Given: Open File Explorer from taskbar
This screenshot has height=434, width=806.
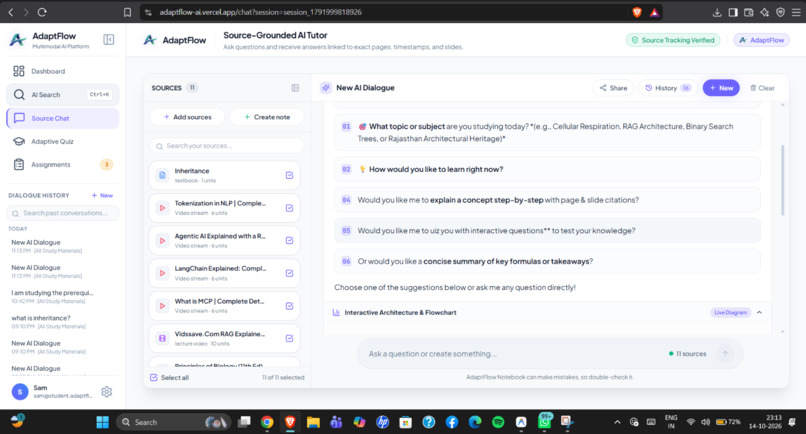Looking at the screenshot, I should pos(313,422).
